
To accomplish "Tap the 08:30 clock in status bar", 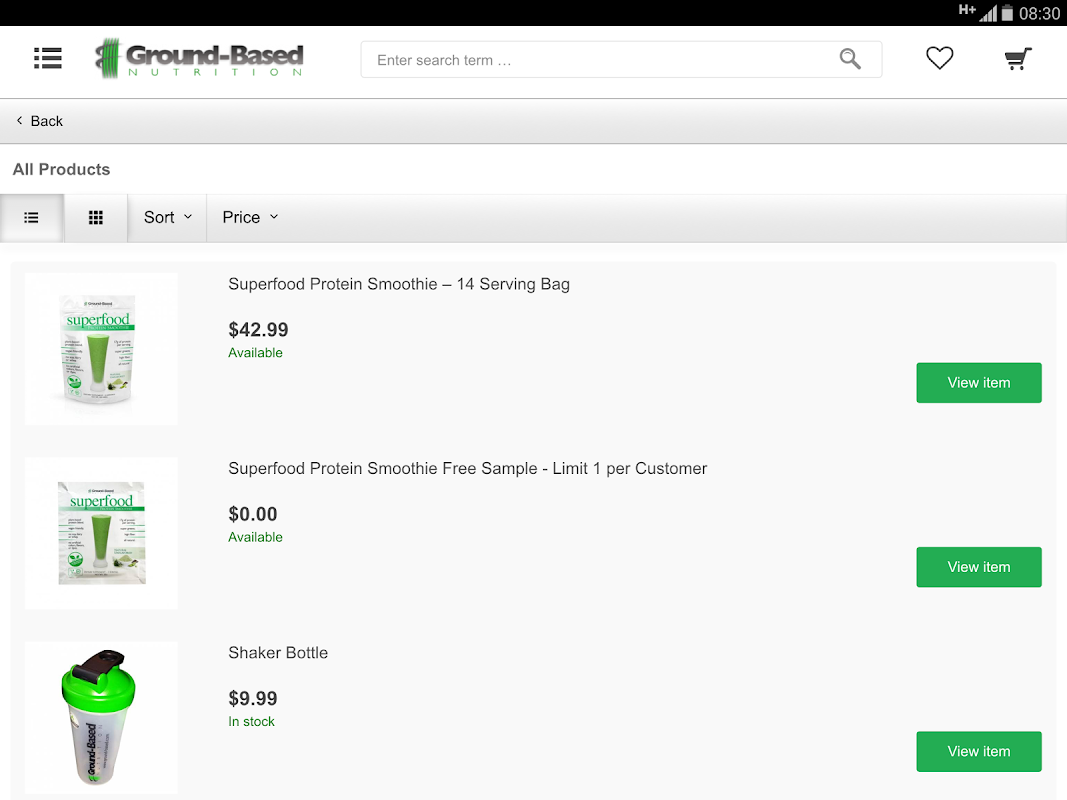I will [1039, 13].
